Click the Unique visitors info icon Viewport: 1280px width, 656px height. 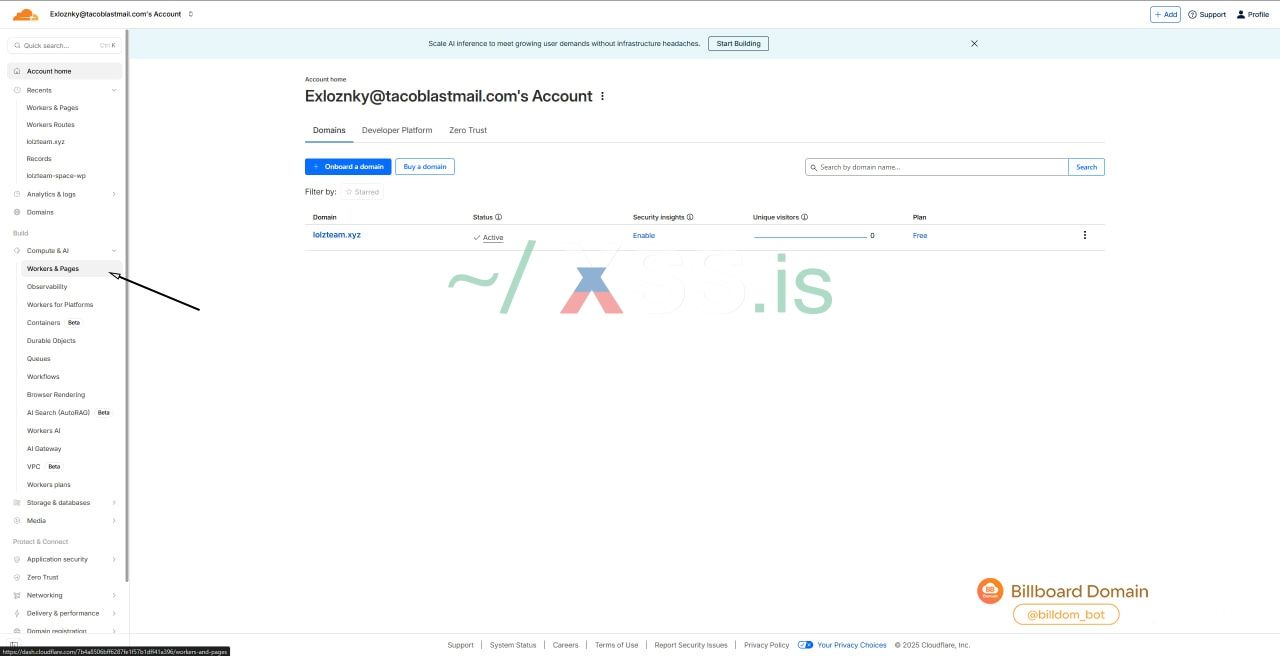click(x=805, y=217)
